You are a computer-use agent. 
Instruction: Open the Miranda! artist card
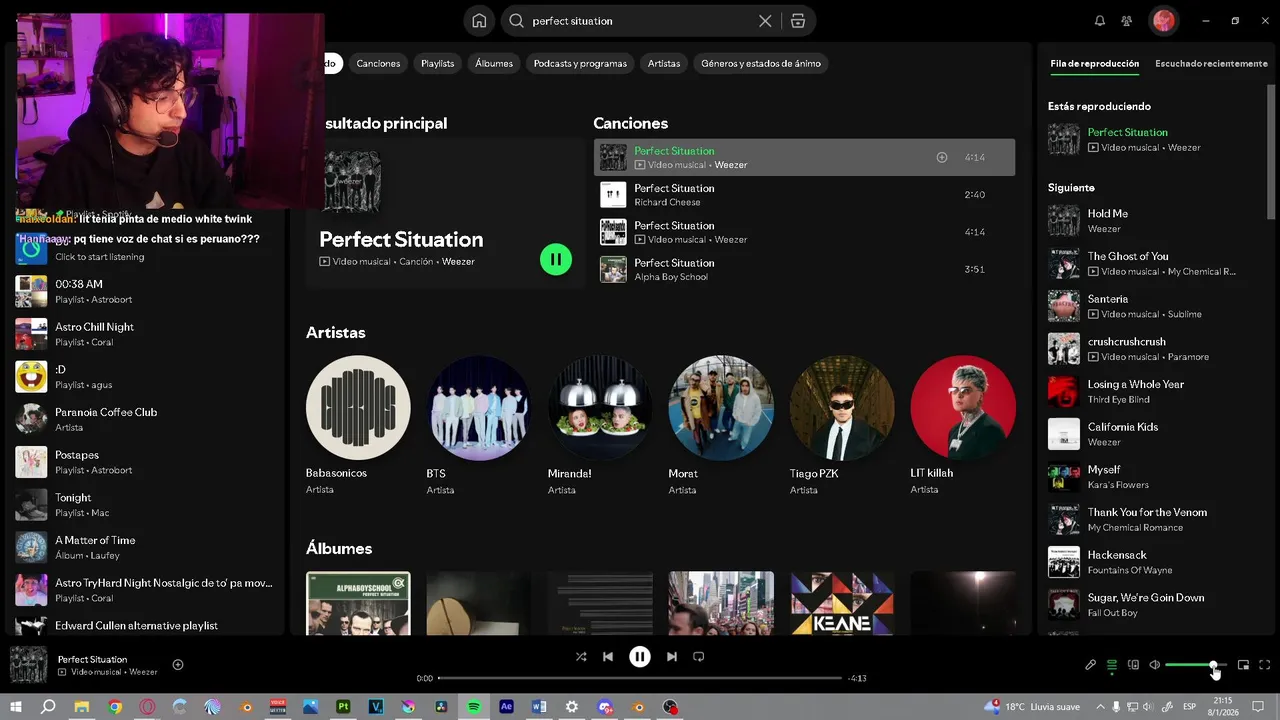(600, 426)
